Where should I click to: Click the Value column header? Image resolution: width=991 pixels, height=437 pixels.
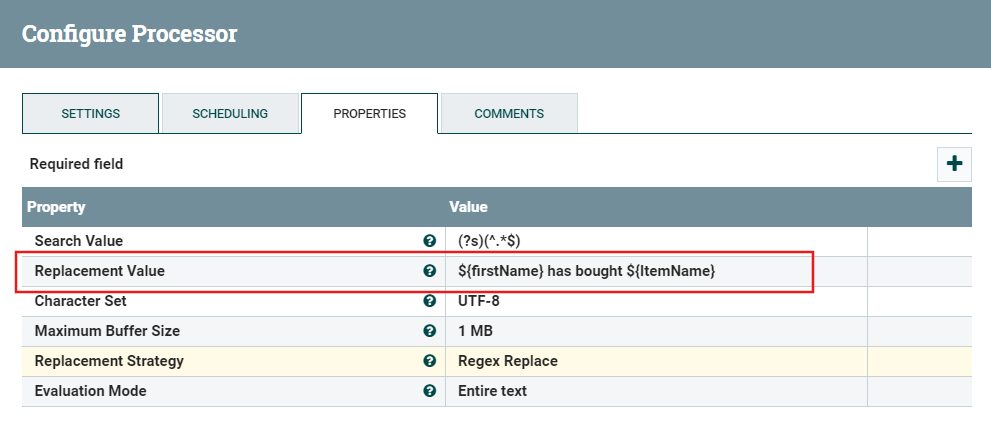click(x=468, y=207)
